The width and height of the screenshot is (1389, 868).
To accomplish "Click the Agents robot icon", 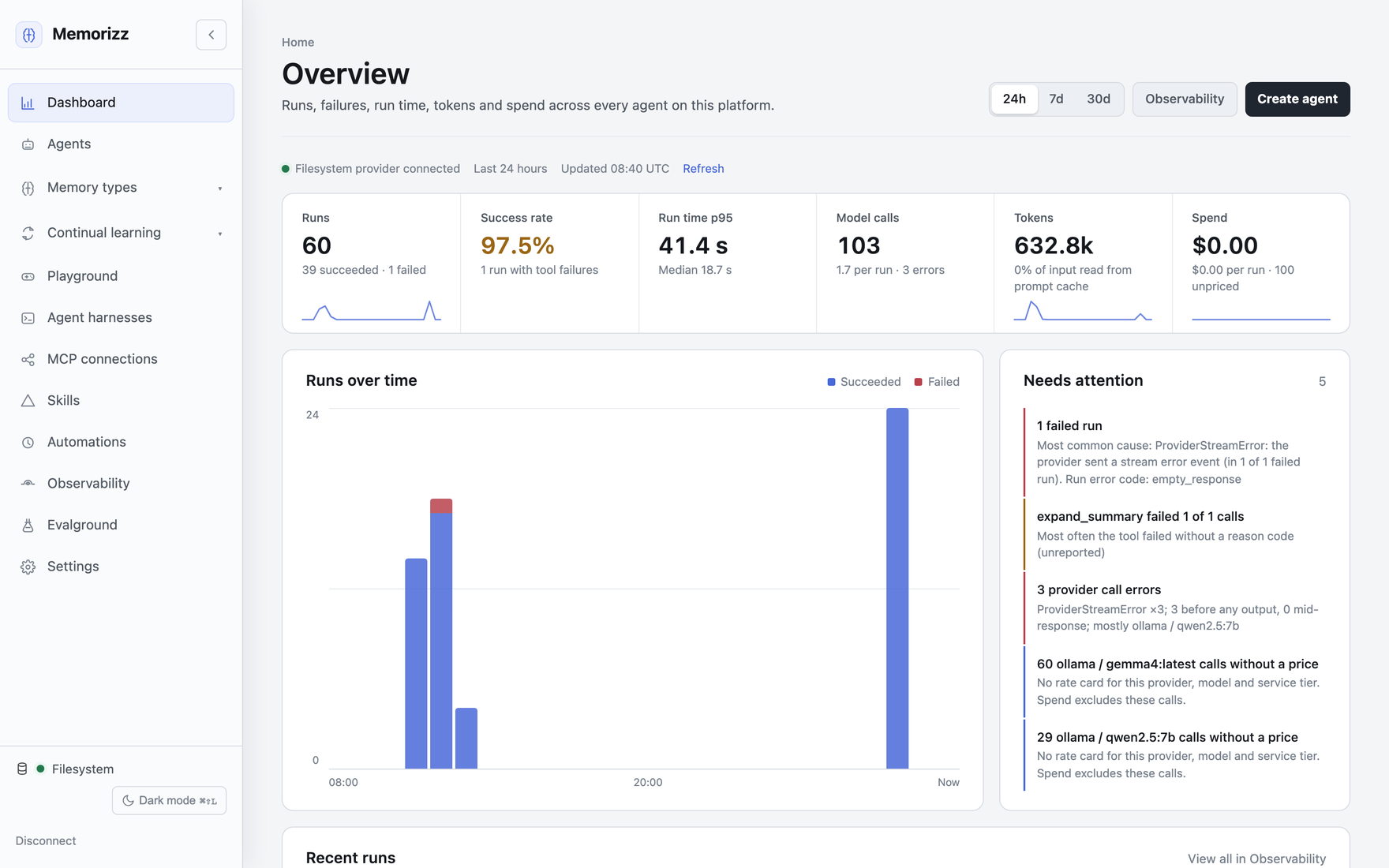I will tap(28, 144).
